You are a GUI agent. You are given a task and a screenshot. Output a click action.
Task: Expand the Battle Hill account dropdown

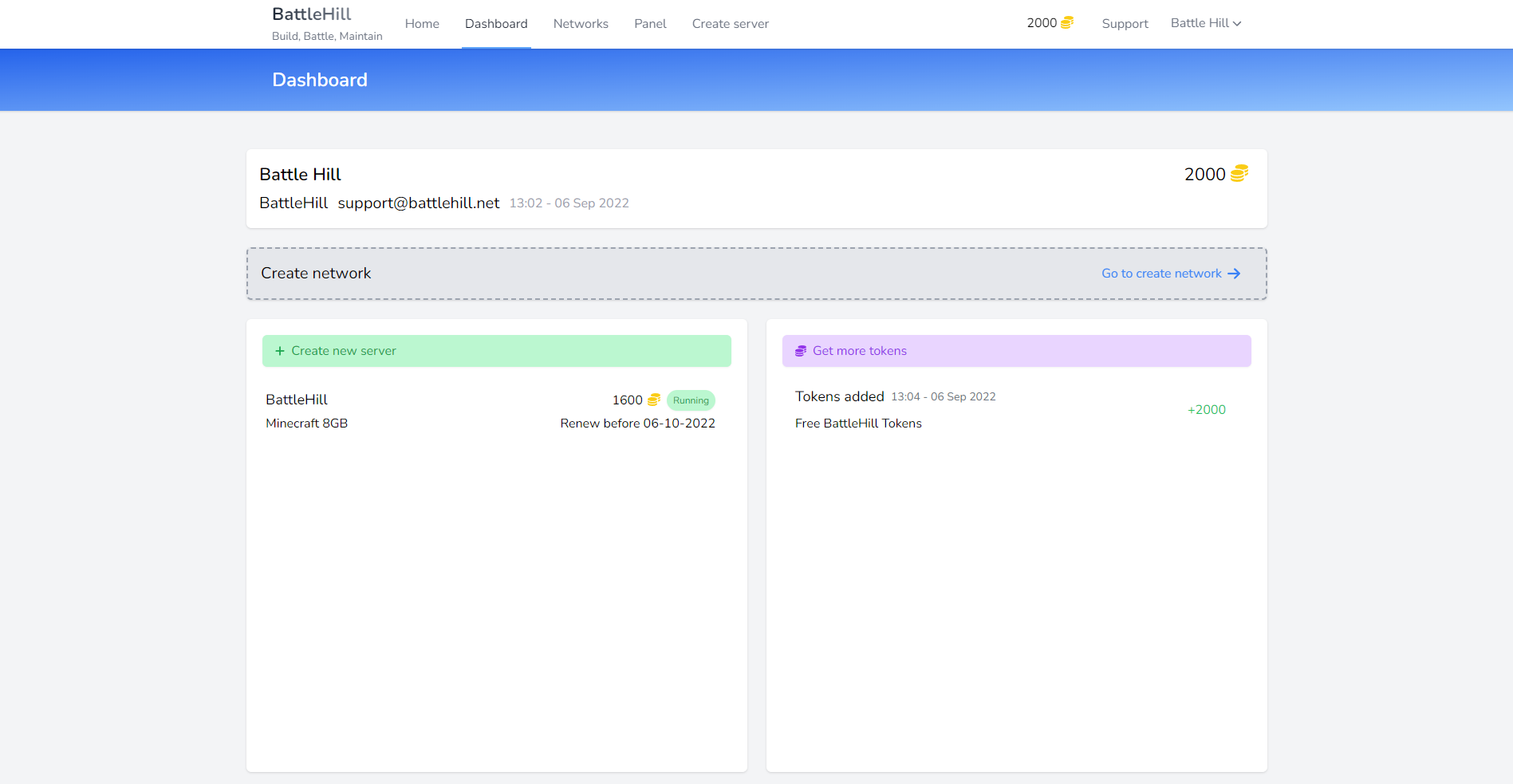pyautogui.click(x=1205, y=23)
